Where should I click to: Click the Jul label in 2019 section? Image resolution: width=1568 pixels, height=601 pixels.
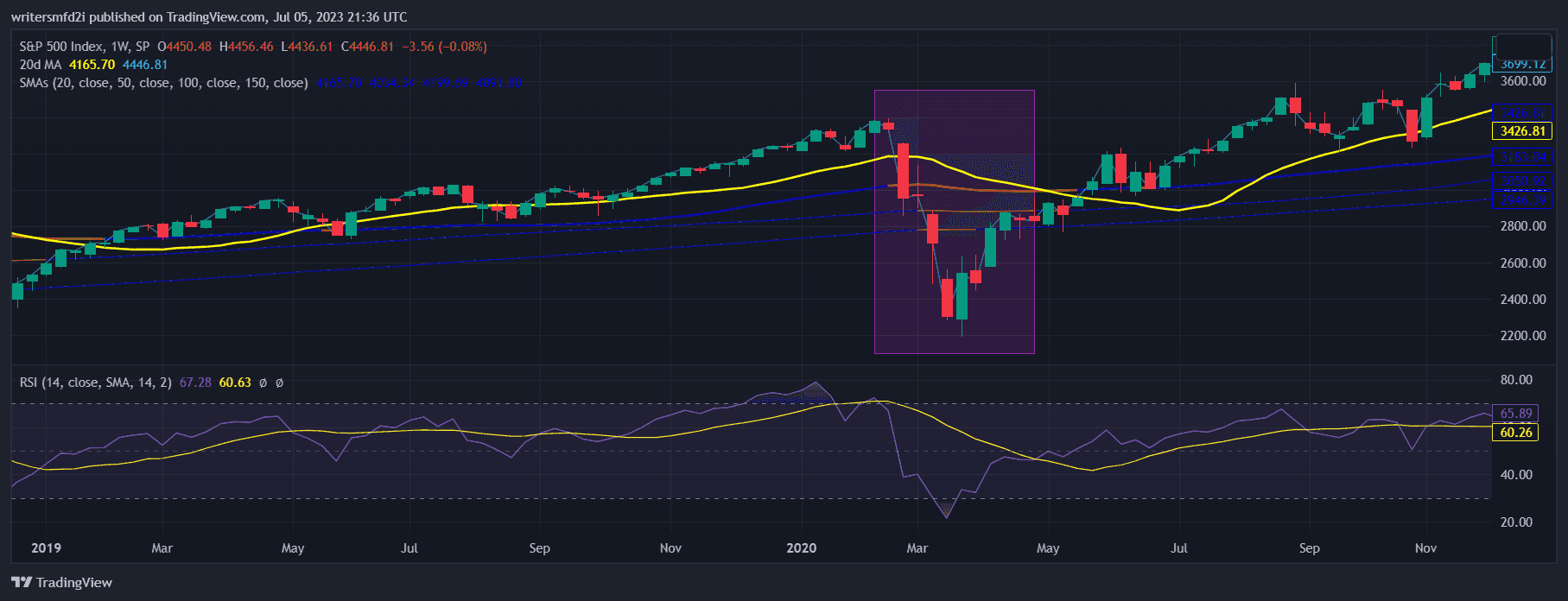tap(409, 548)
